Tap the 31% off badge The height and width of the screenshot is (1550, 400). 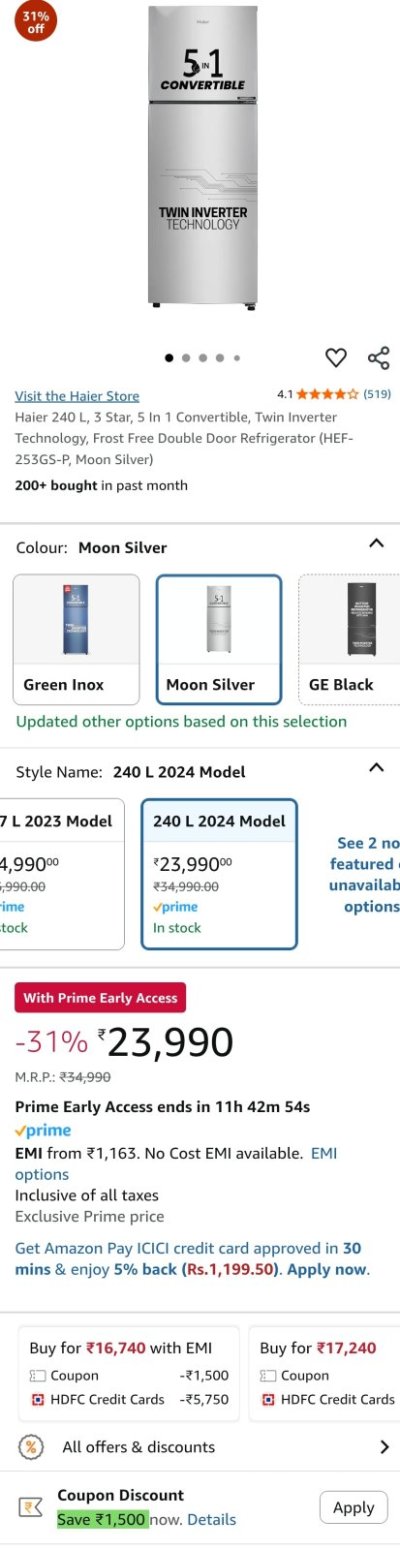pyautogui.click(x=36, y=21)
